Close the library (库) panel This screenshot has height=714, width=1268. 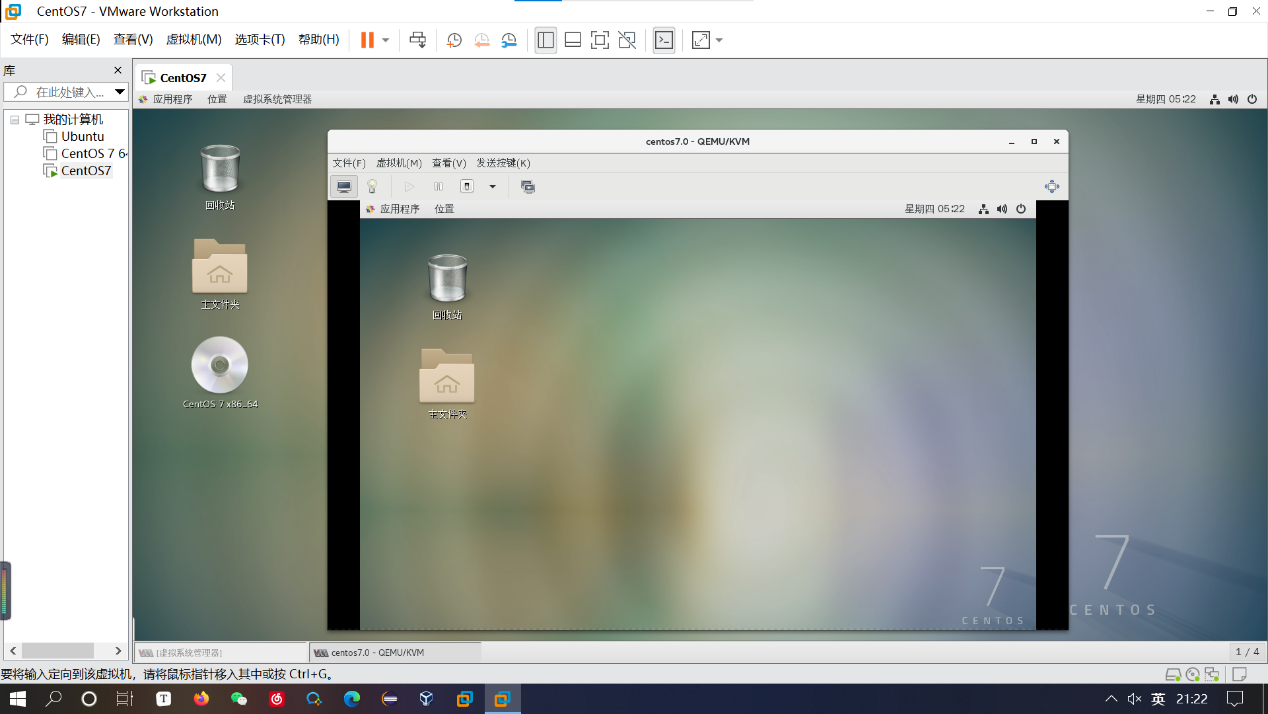[x=118, y=71]
